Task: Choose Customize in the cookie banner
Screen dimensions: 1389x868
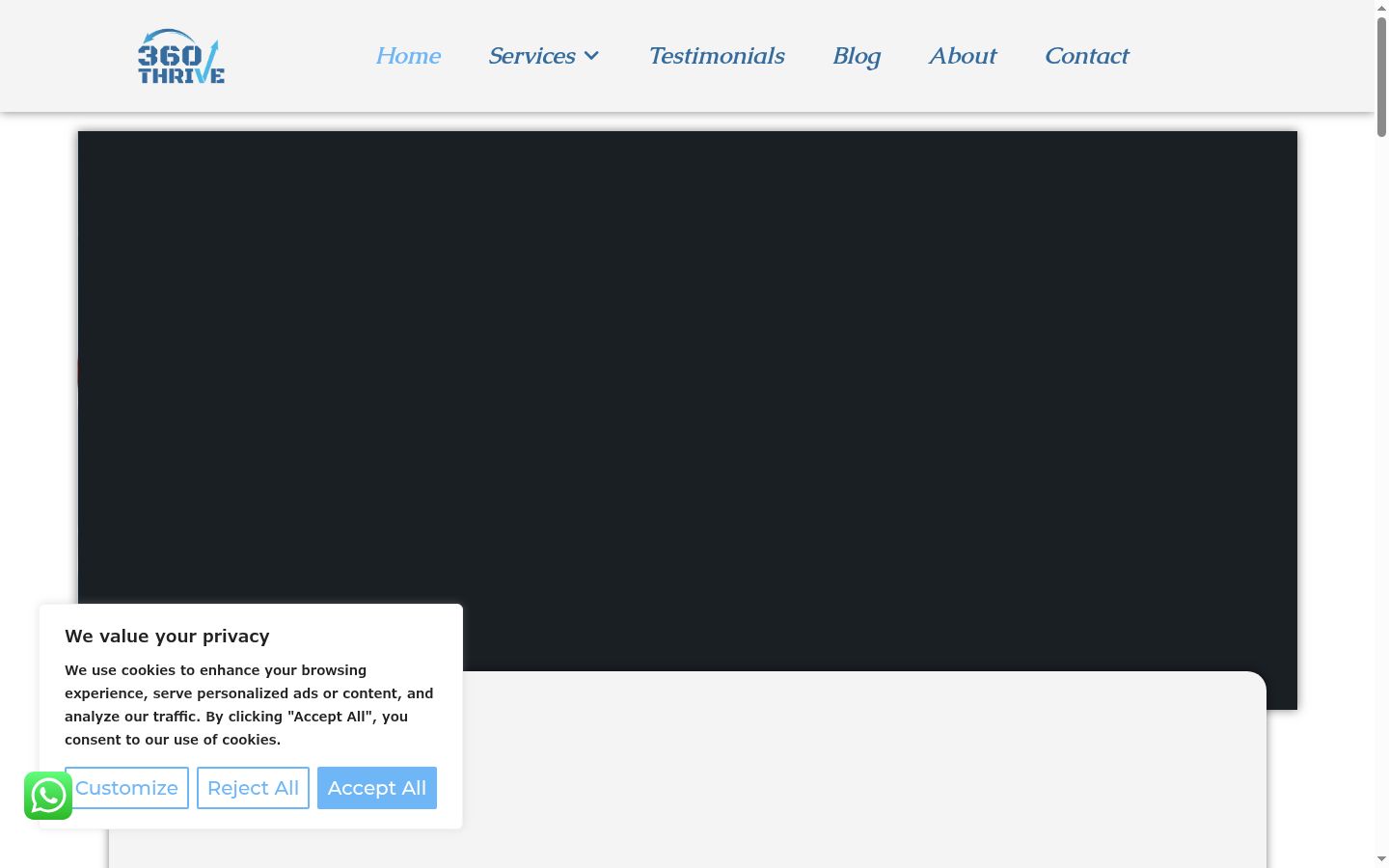Action: pyautogui.click(x=126, y=788)
